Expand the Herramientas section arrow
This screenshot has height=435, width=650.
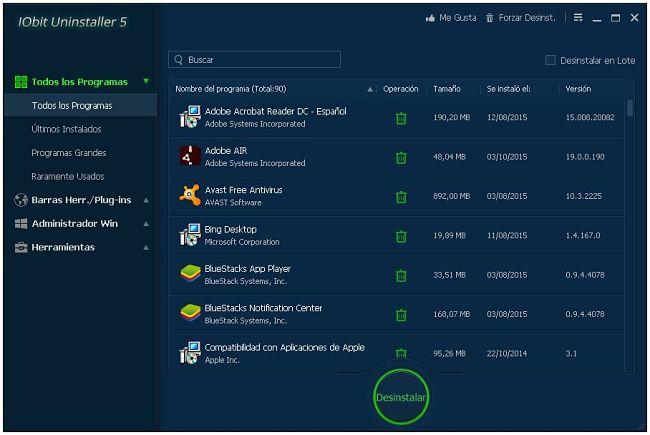146,248
